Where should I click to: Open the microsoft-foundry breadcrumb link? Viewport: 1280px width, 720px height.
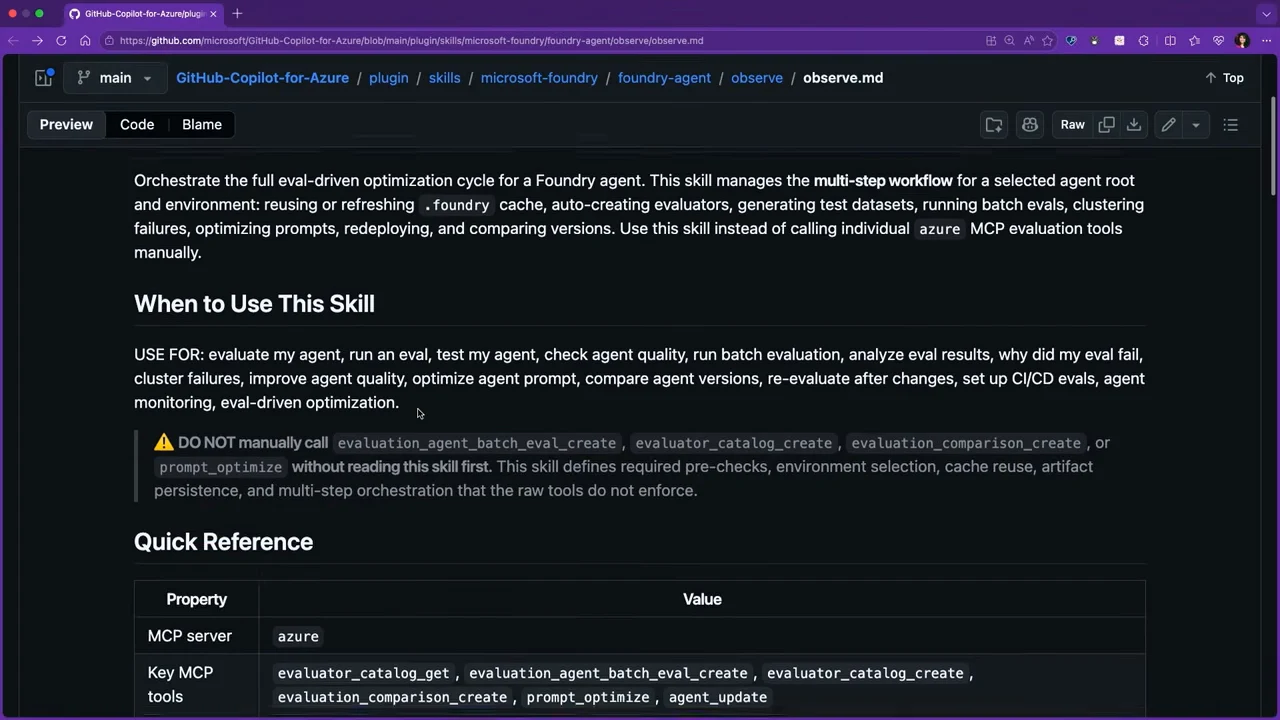tap(539, 78)
